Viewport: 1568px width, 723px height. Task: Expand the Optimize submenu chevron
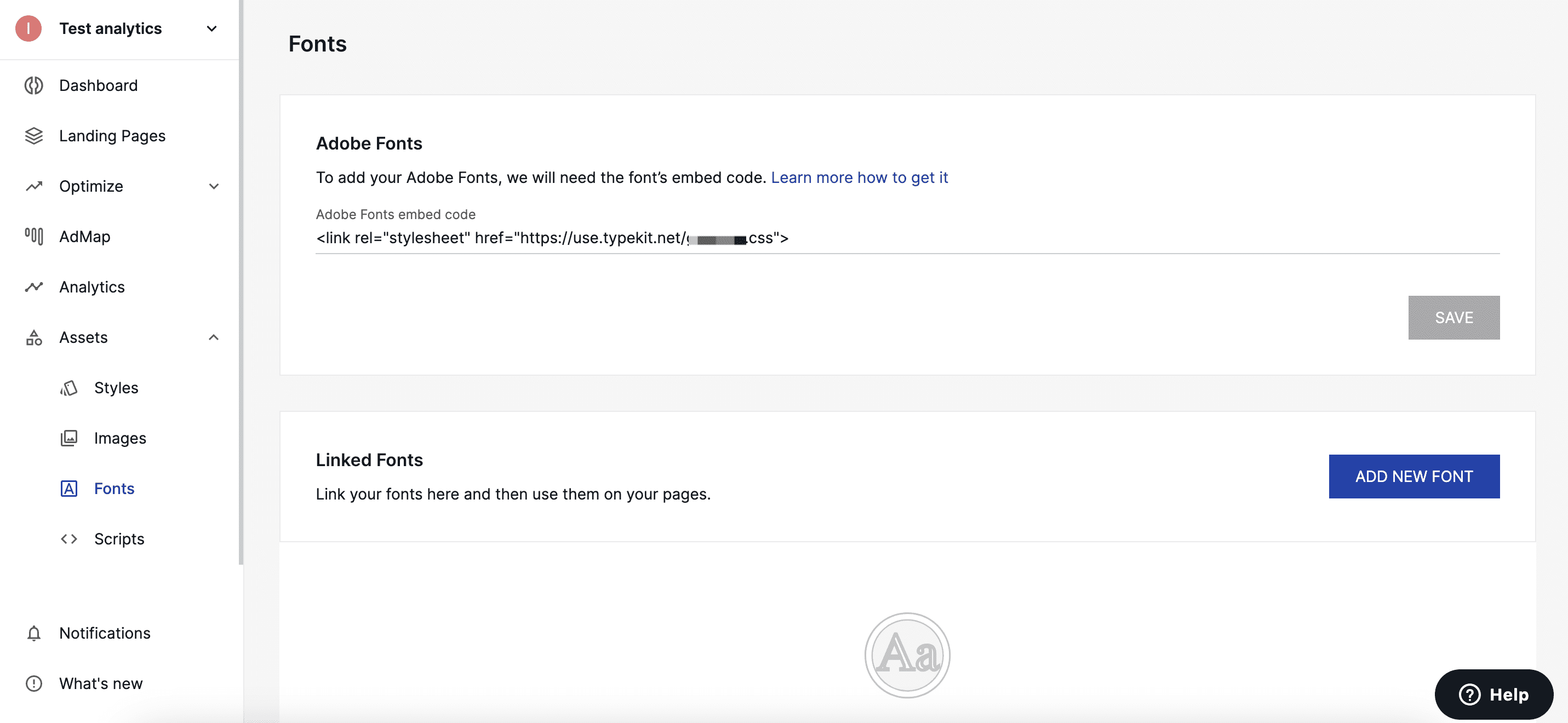[214, 186]
